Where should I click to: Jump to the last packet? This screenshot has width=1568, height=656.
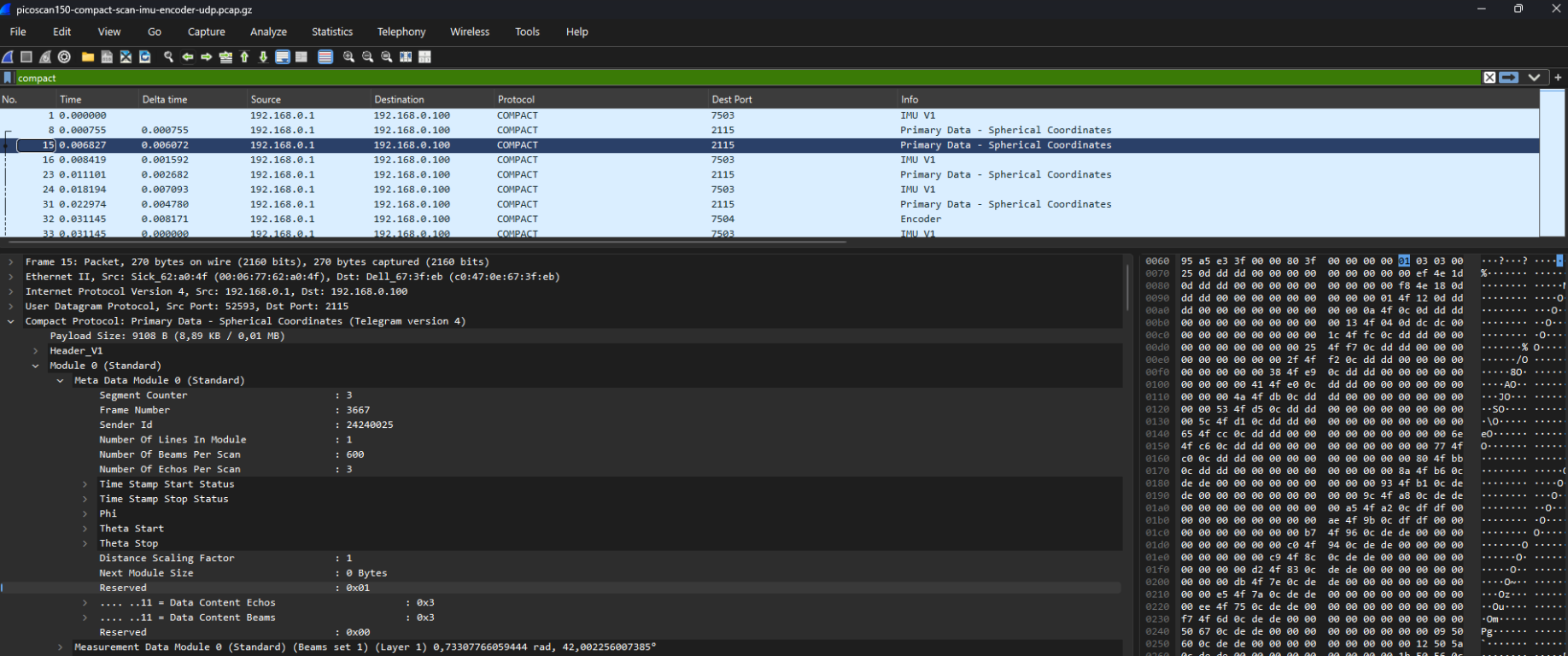263,57
